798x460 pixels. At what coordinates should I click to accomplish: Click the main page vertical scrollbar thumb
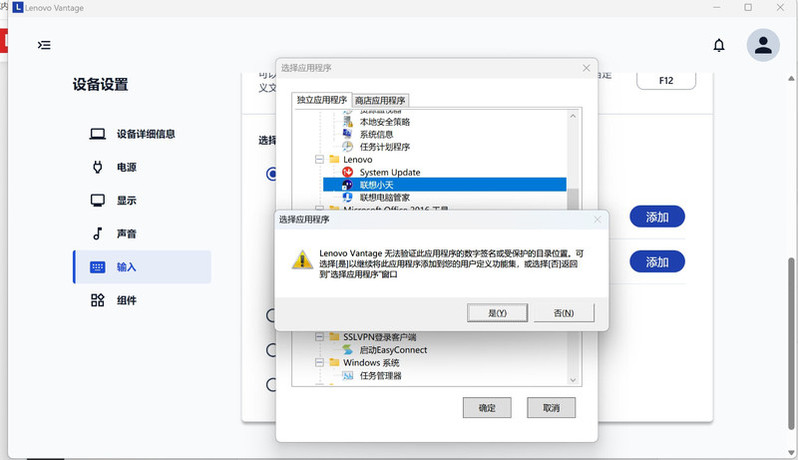click(791, 343)
